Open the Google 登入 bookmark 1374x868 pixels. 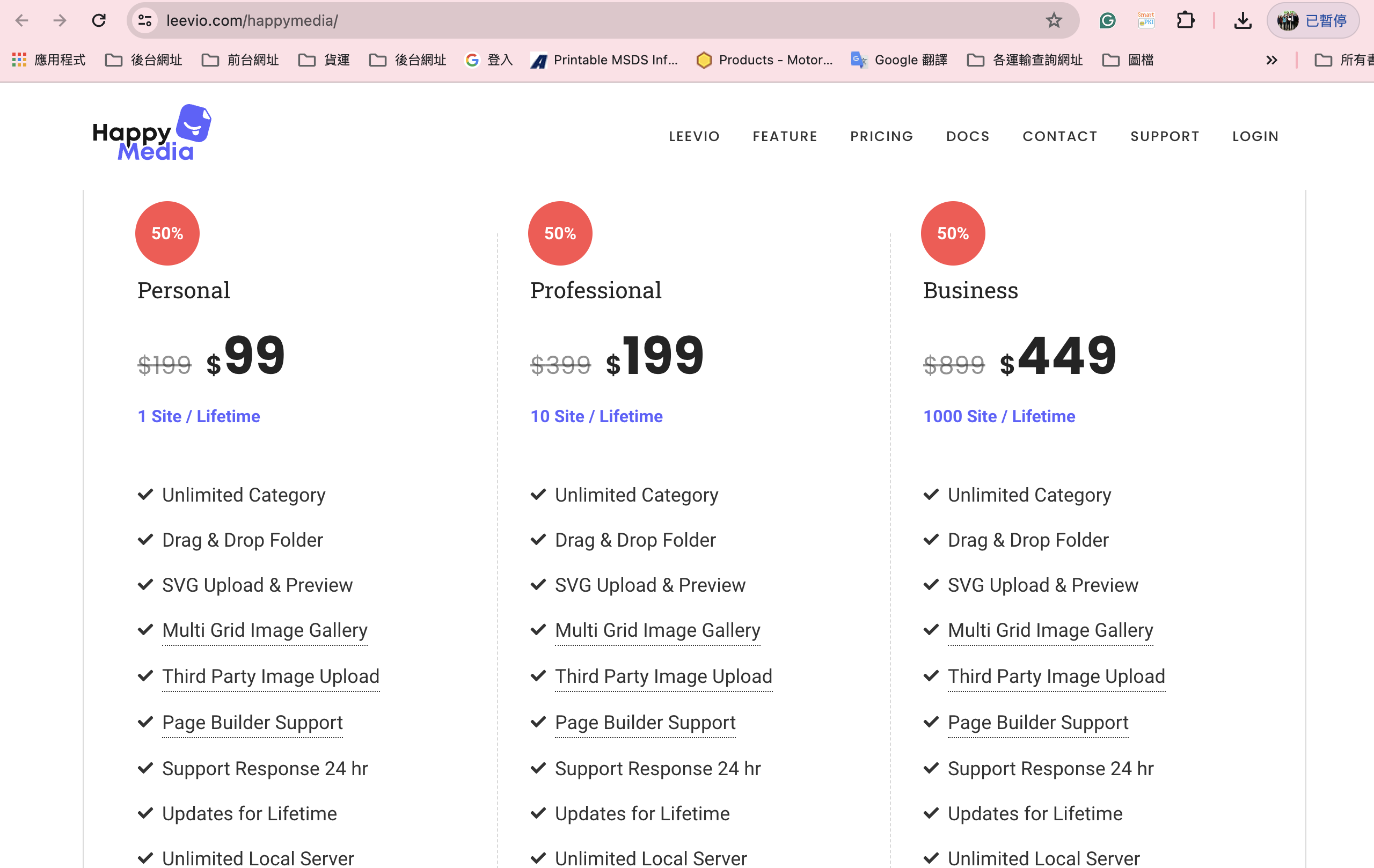tap(489, 60)
